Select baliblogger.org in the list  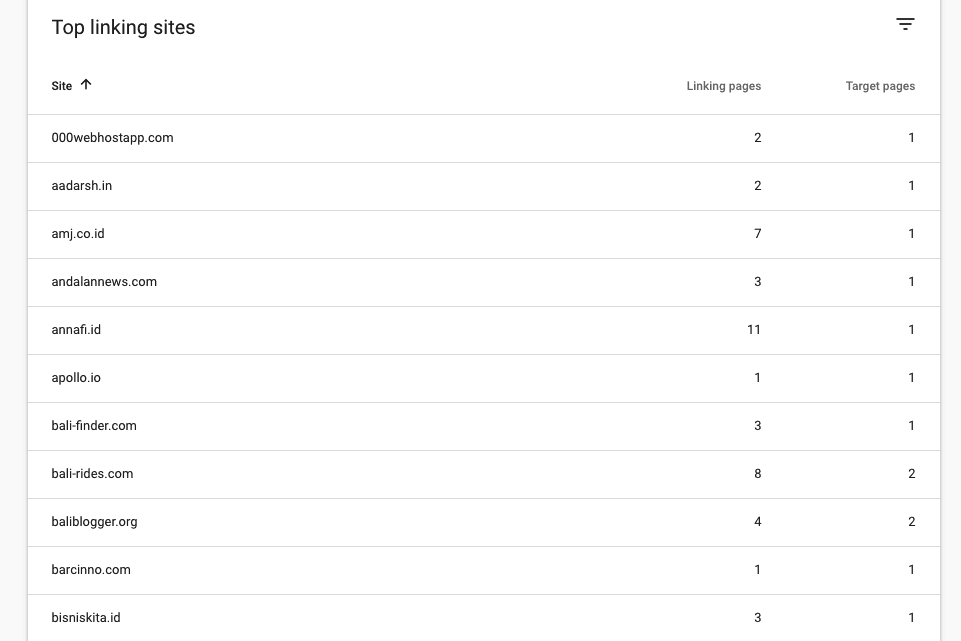(94, 522)
